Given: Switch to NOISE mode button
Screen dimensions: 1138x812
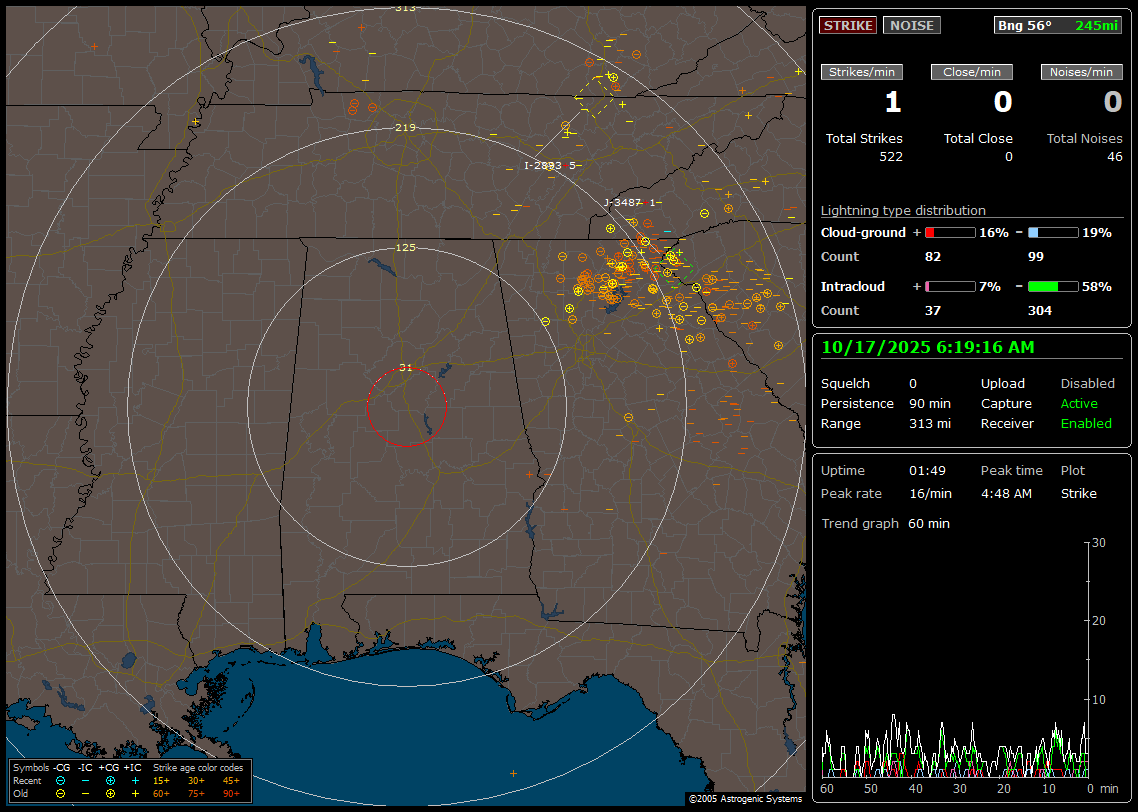Looking at the screenshot, I should [x=911, y=25].
